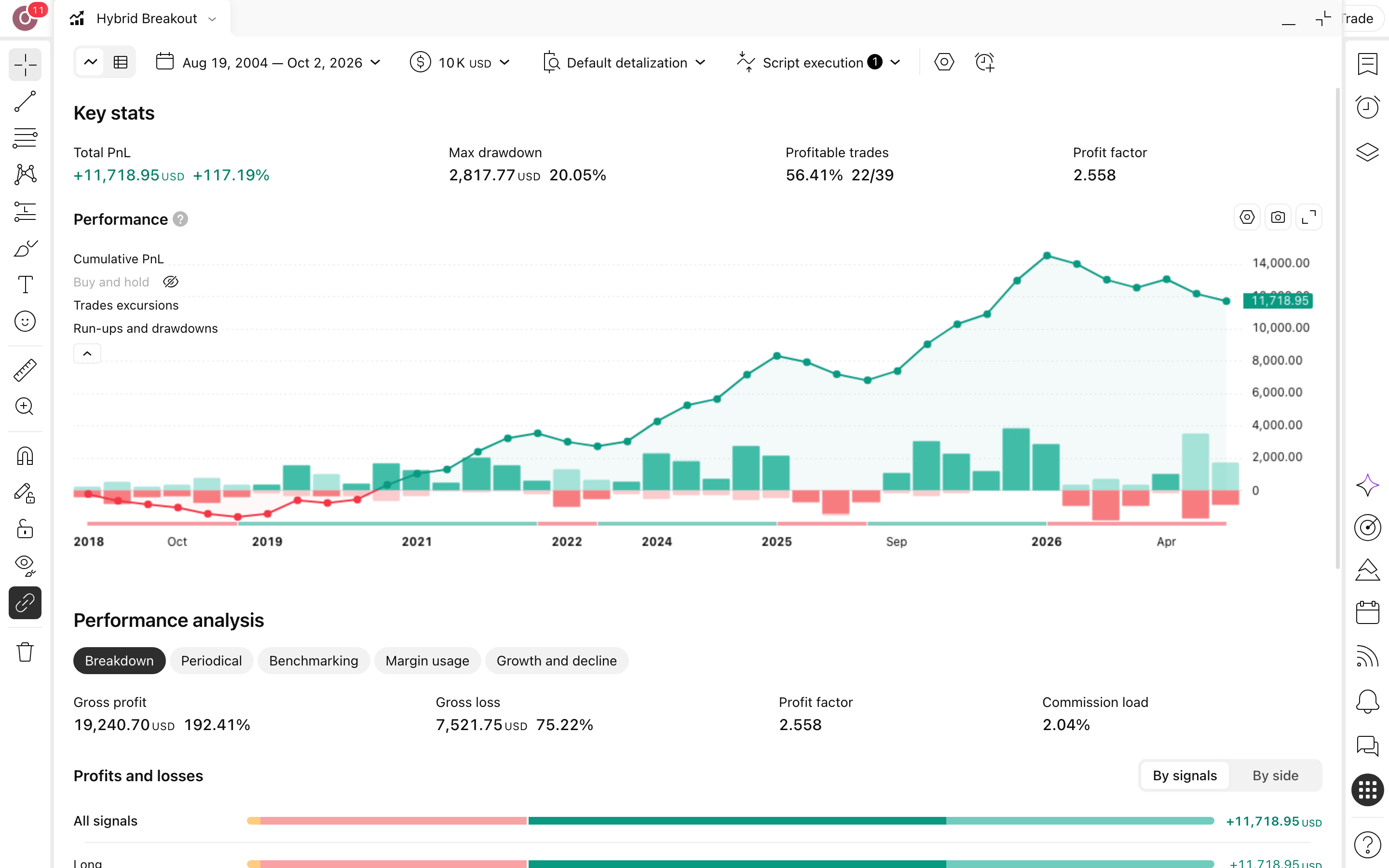Expand the Default detalization dropdown
1389x868 pixels.
tap(625, 63)
